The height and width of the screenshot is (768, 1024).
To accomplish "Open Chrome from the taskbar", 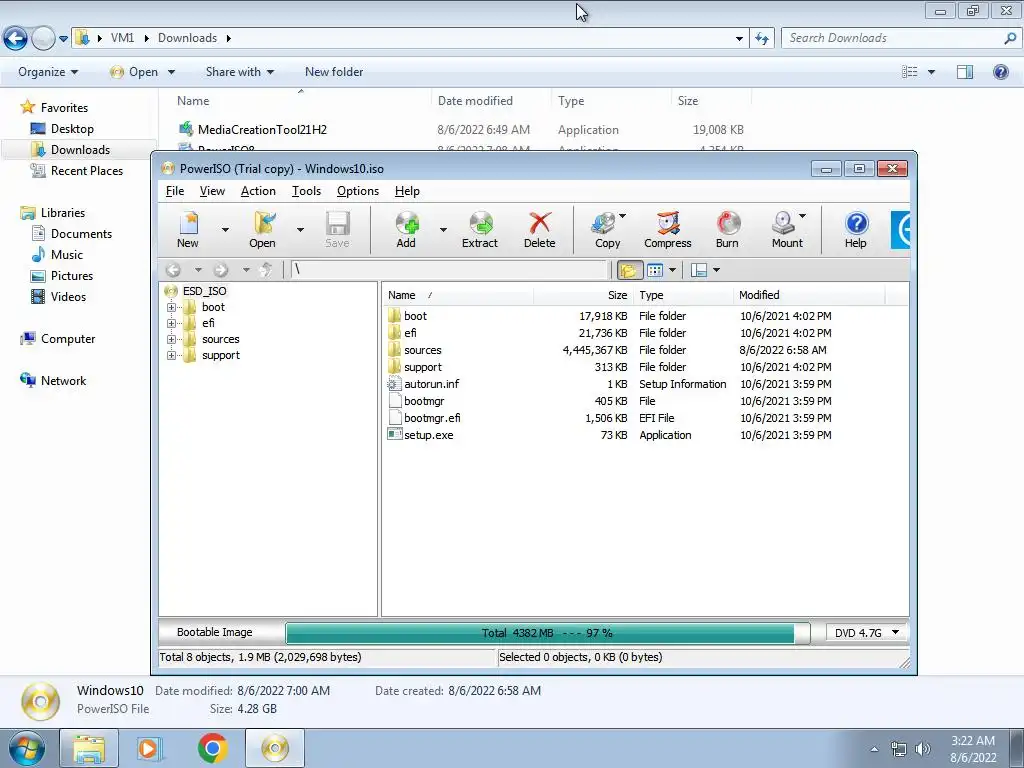I will click(x=212, y=748).
